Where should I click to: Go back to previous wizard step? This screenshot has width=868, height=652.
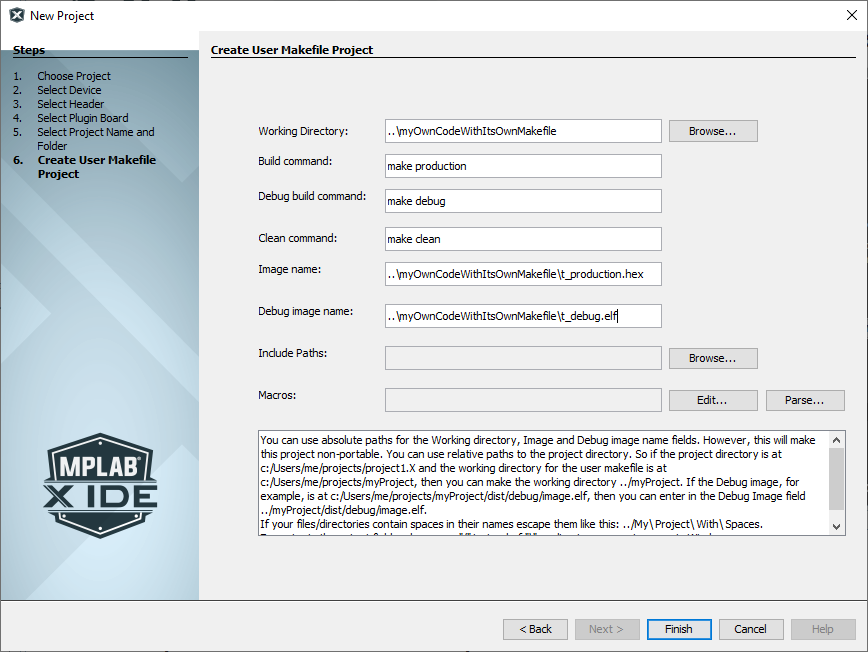coord(535,629)
